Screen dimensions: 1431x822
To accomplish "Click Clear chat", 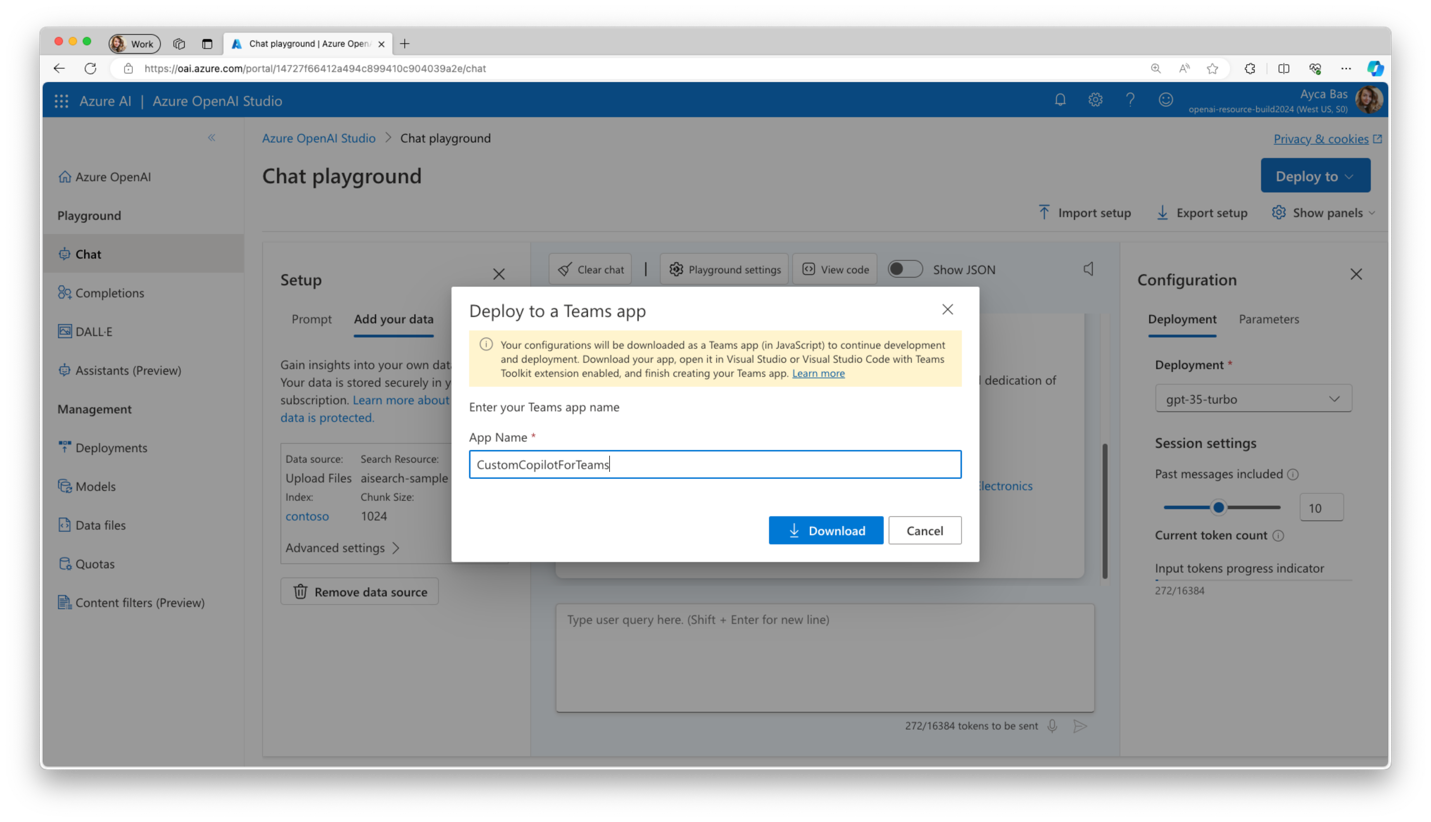I will pyautogui.click(x=591, y=269).
